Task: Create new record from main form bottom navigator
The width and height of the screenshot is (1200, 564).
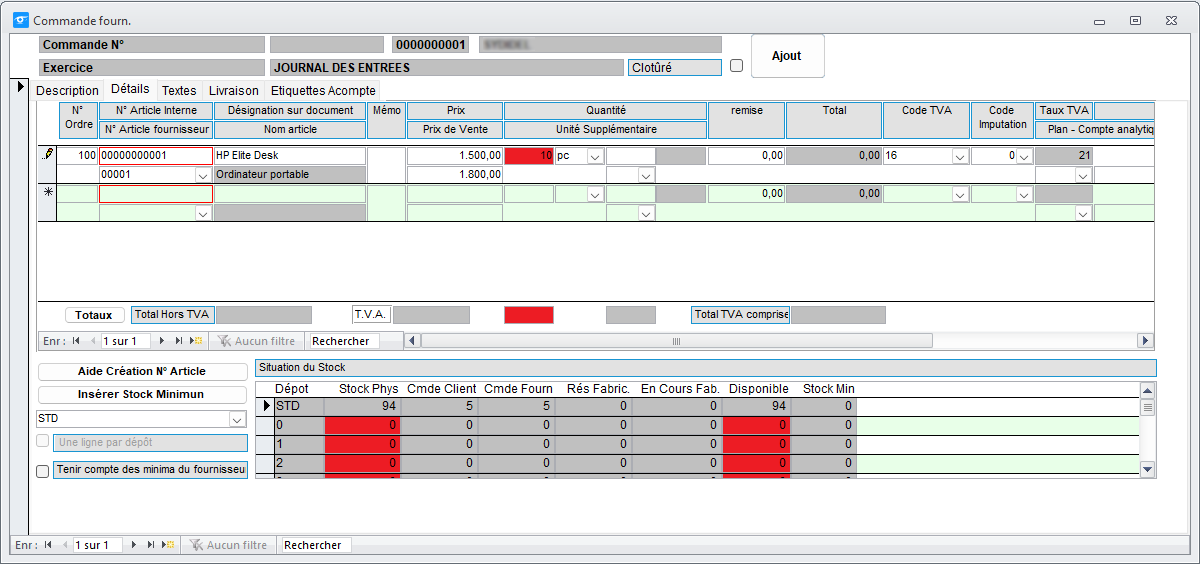Action: click(x=169, y=545)
